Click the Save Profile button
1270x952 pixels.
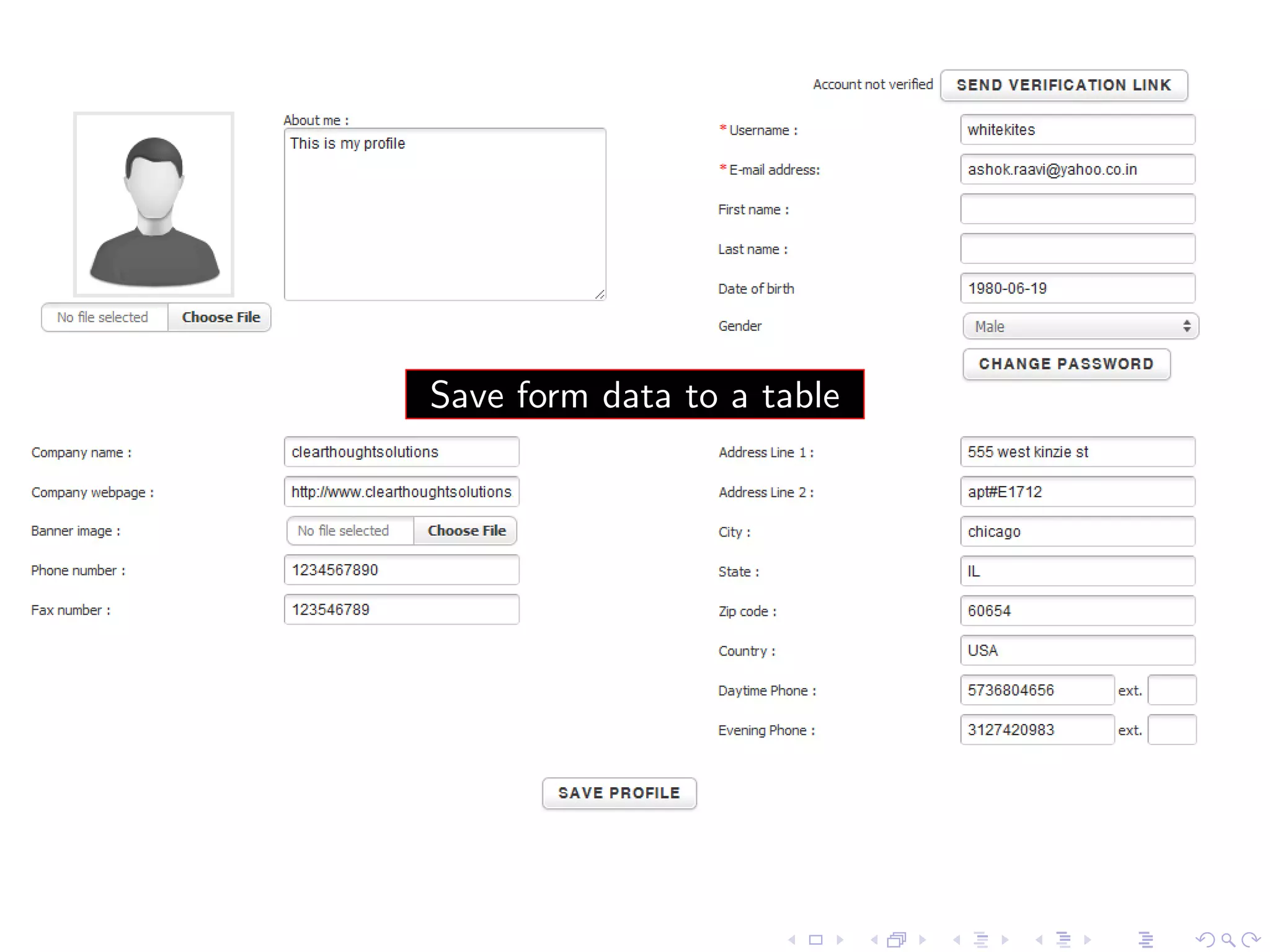point(619,793)
